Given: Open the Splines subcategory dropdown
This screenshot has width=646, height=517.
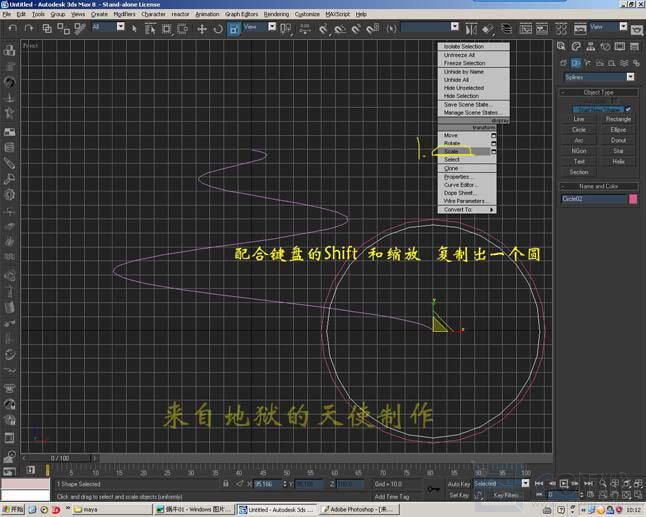Looking at the screenshot, I should click(630, 77).
